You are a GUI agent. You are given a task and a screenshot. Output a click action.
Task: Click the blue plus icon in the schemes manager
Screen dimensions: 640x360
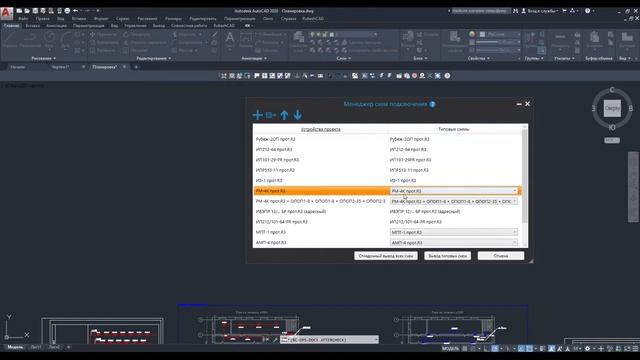[257, 115]
